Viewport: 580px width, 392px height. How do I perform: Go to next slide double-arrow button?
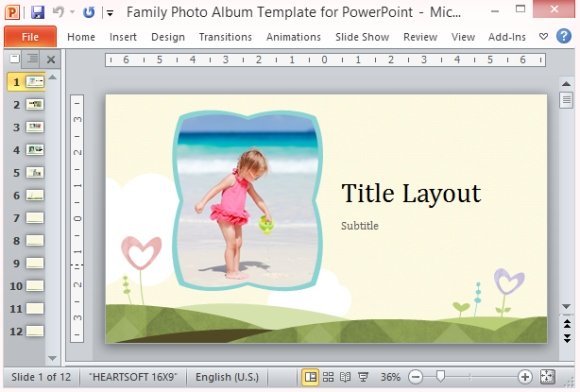coord(567,338)
